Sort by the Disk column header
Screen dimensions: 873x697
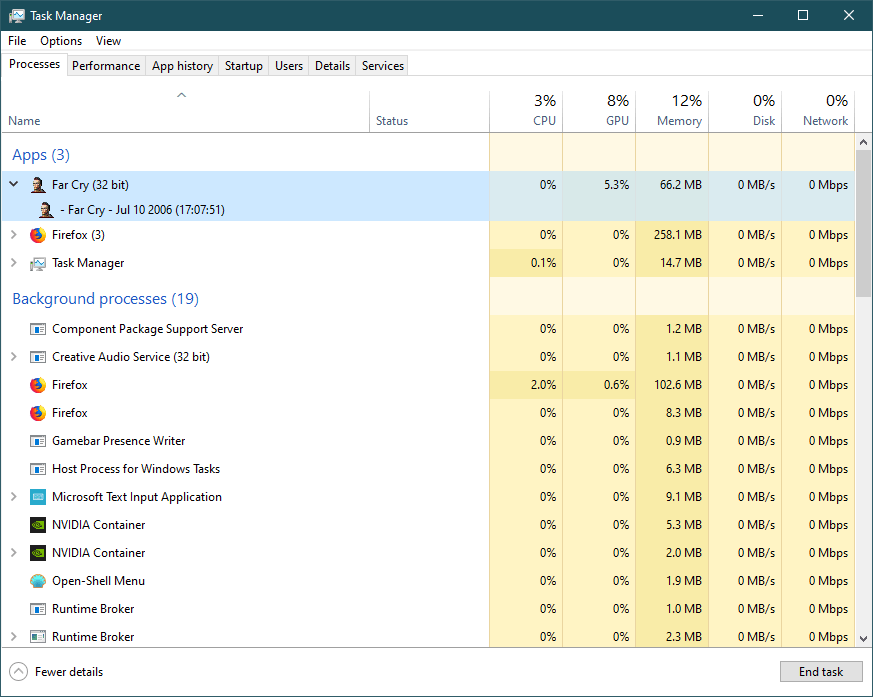pos(745,111)
